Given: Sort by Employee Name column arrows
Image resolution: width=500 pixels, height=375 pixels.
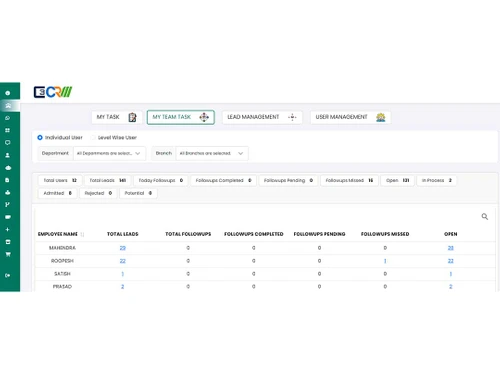Looking at the screenshot, I should click(82, 234).
